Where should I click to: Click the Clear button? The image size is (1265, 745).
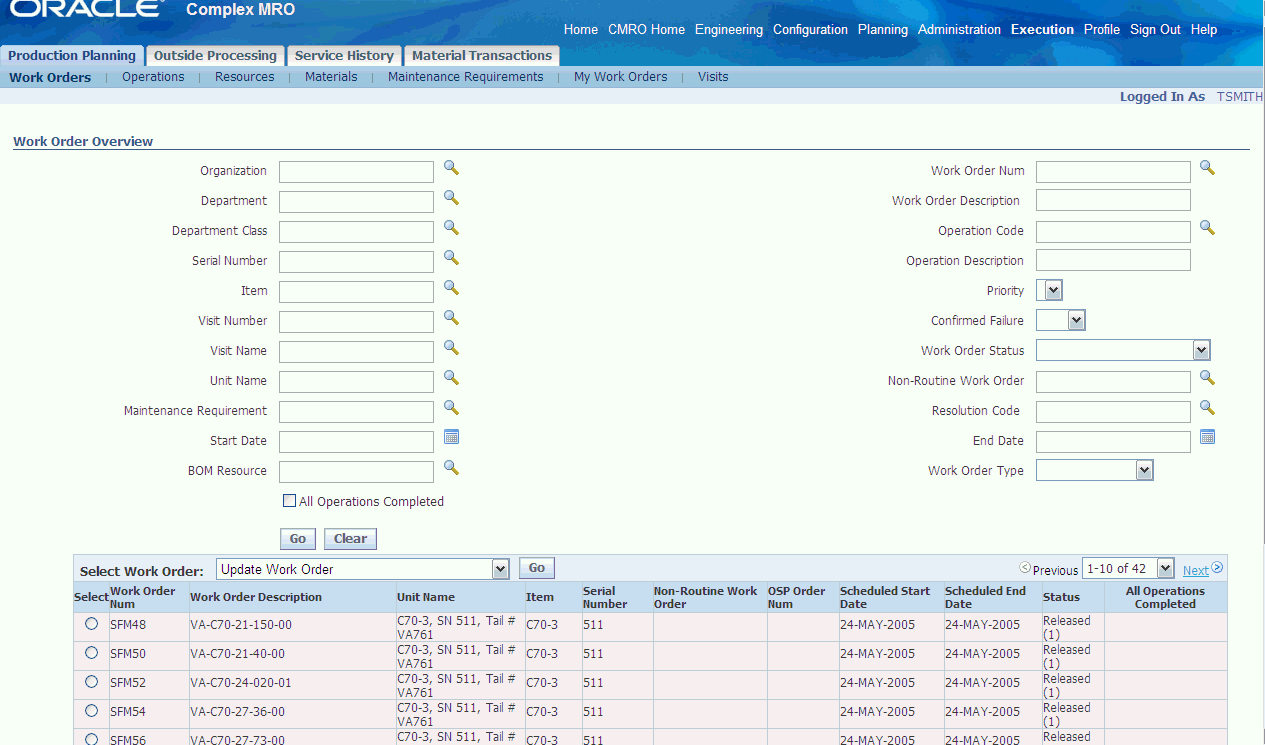coord(350,539)
